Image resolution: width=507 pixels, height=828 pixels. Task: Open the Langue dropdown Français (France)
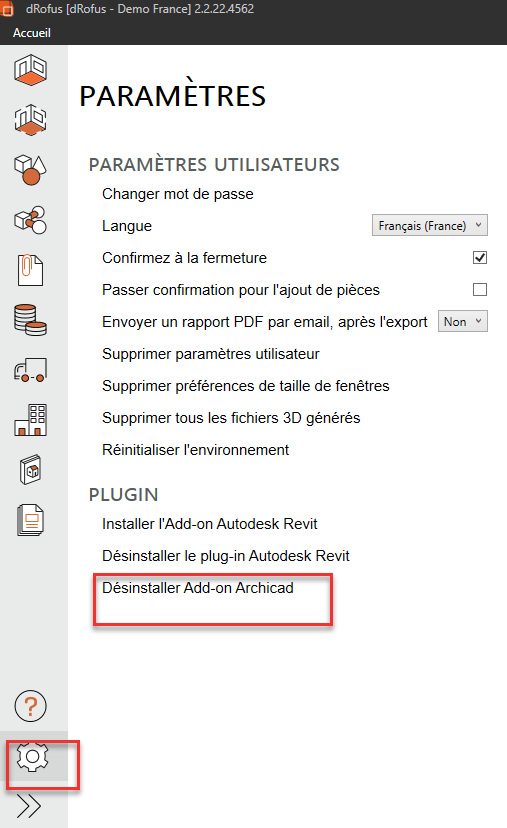(429, 225)
